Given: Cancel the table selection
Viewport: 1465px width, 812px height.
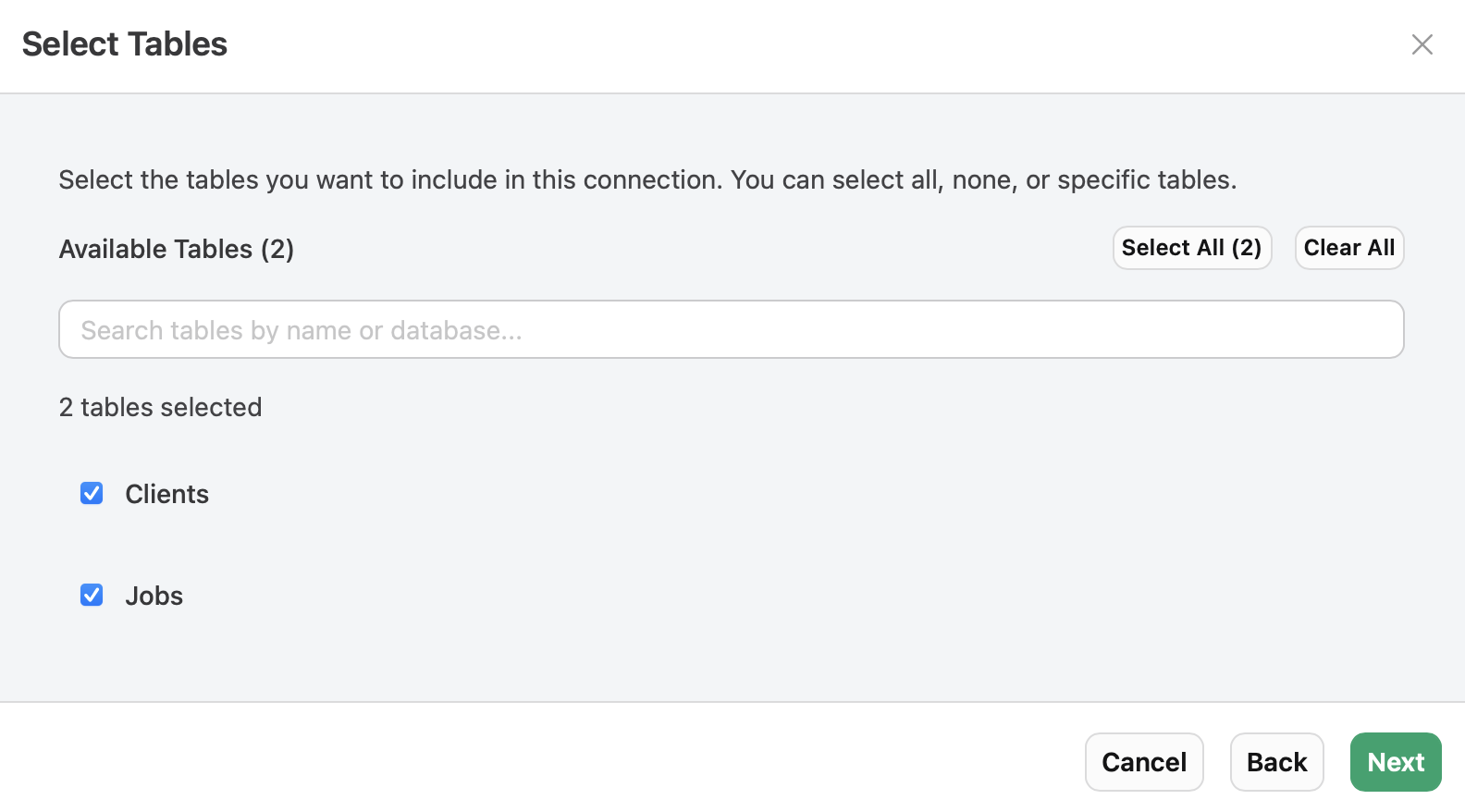Looking at the screenshot, I should click(1144, 761).
